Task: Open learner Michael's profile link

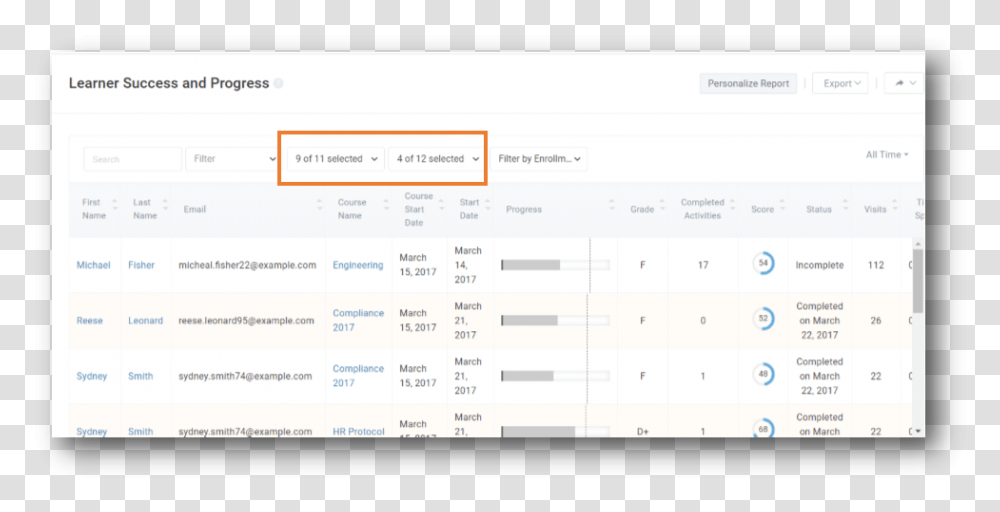Action: point(93,265)
